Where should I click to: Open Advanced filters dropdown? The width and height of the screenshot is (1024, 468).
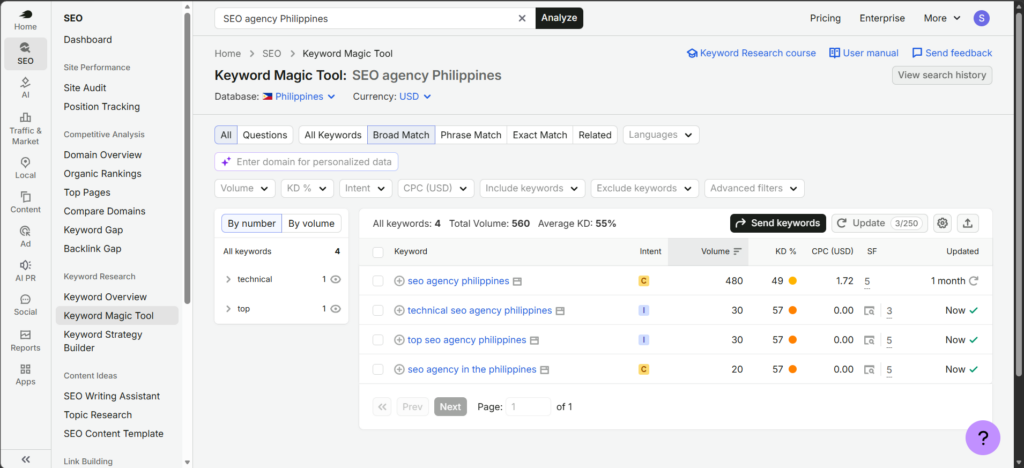(754, 189)
